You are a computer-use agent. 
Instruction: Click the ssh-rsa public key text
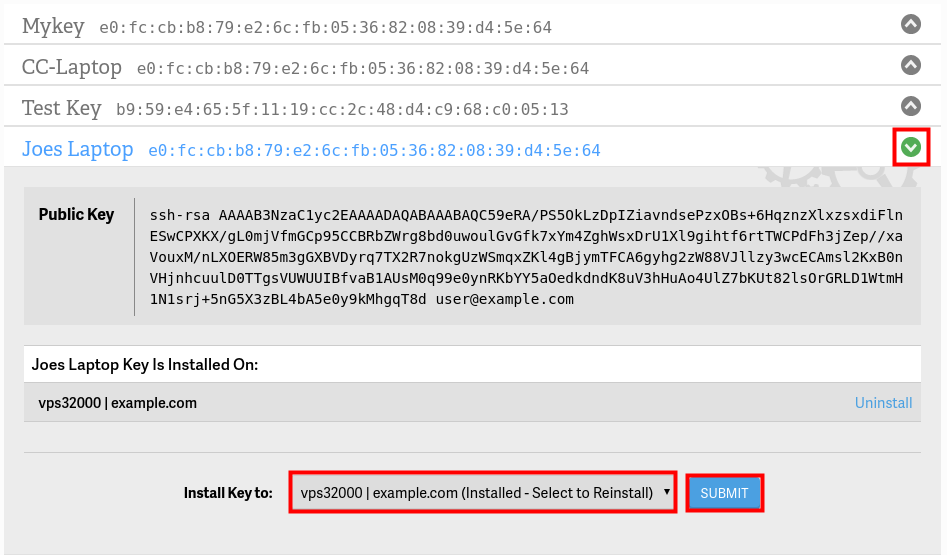[x=526, y=257]
